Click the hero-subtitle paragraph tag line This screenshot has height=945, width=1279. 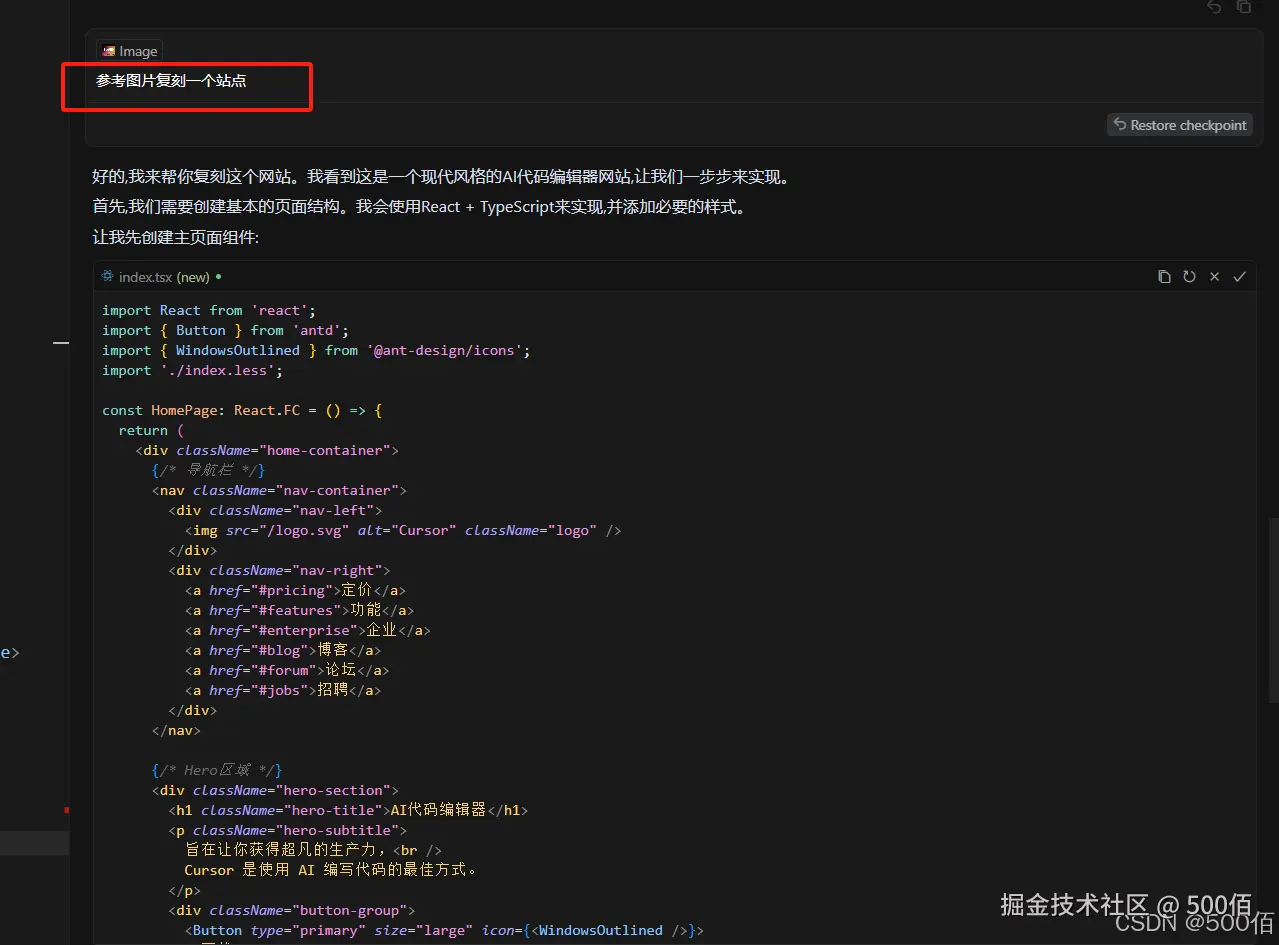point(287,830)
